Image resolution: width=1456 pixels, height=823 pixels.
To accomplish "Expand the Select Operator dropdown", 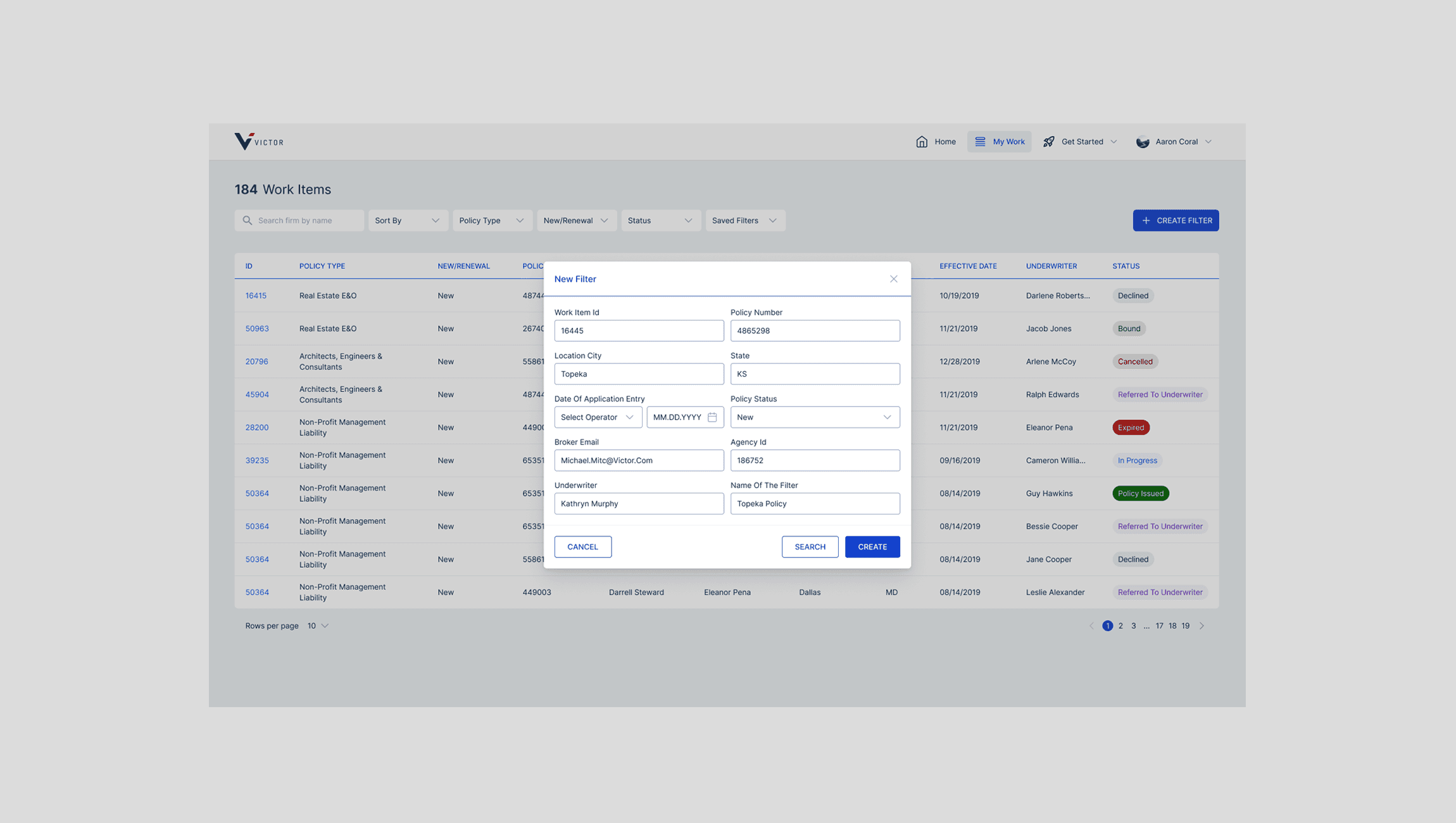I will [598, 417].
